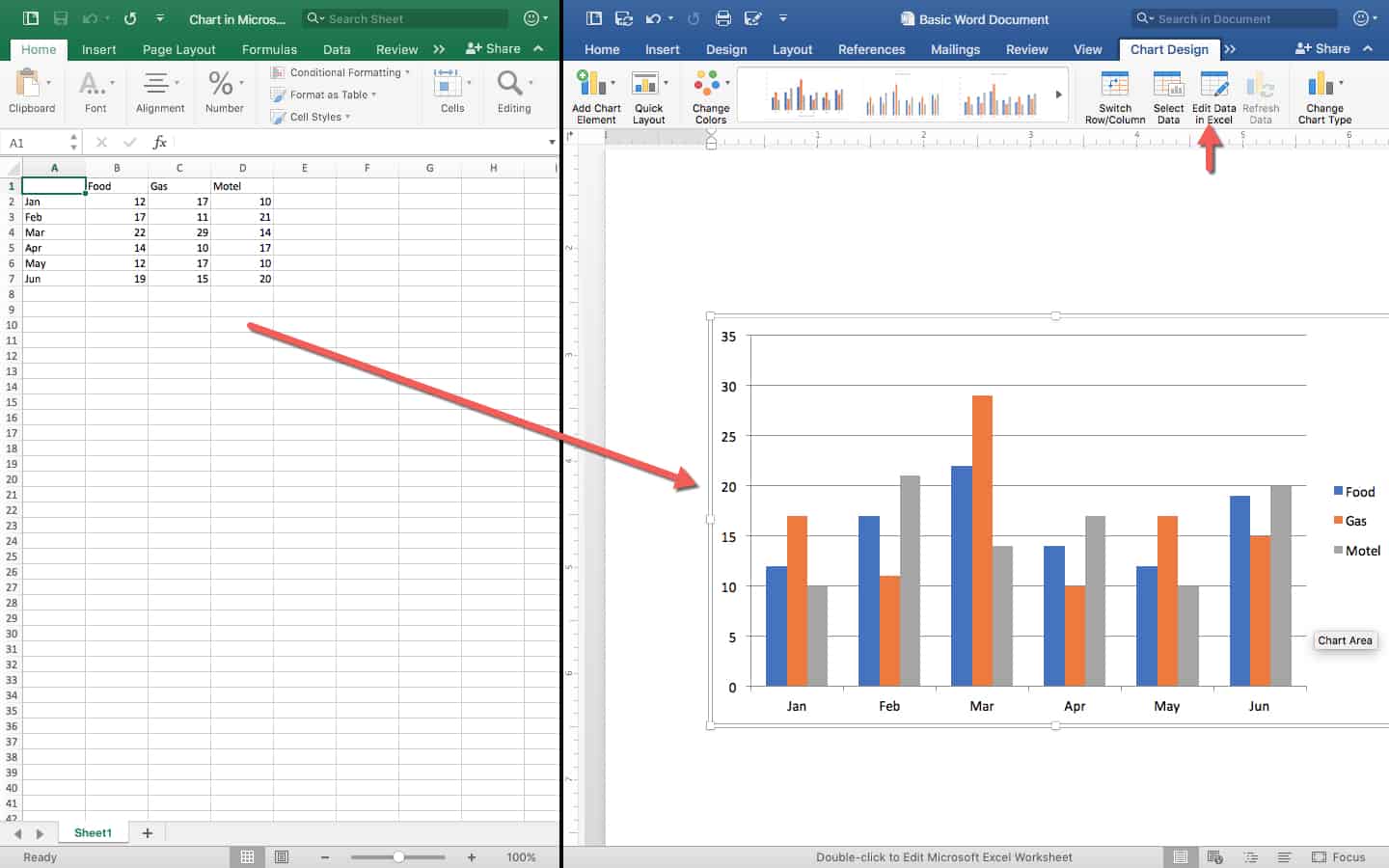Expand the chart styles gallery arrow
The image size is (1389, 868).
click(x=1058, y=95)
